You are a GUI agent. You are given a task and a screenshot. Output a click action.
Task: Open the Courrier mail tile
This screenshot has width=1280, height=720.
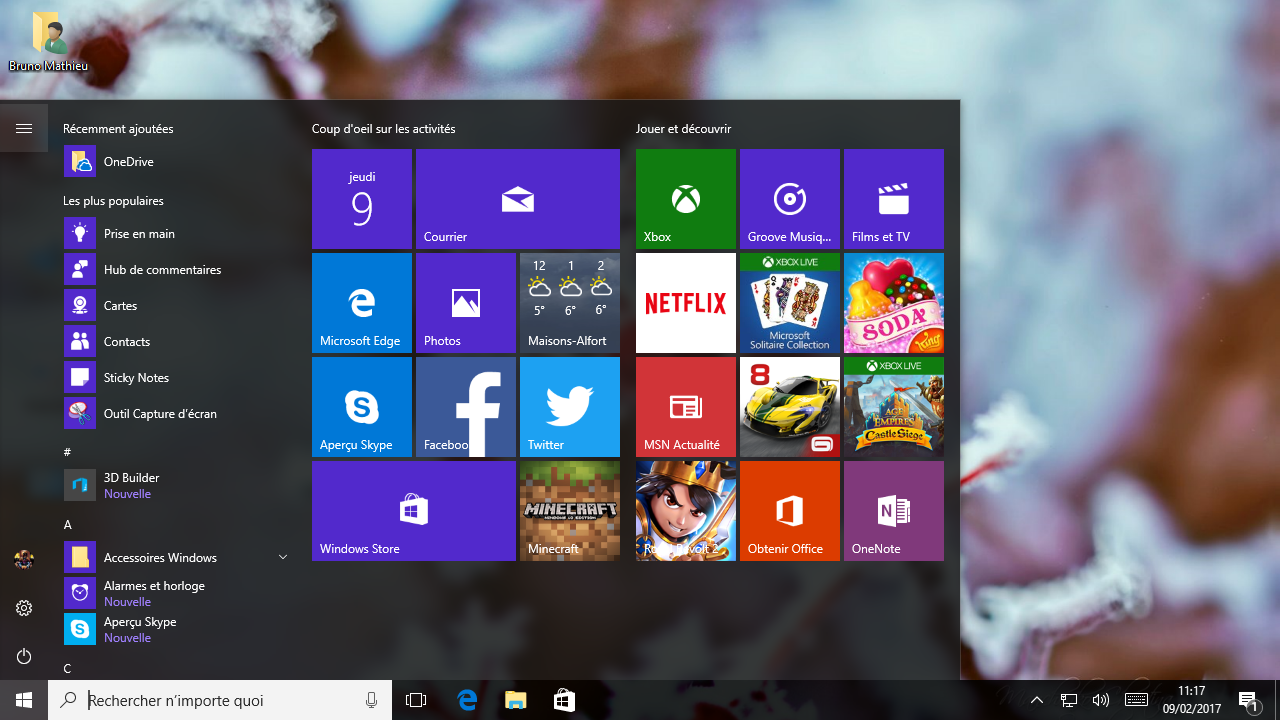pos(517,198)
